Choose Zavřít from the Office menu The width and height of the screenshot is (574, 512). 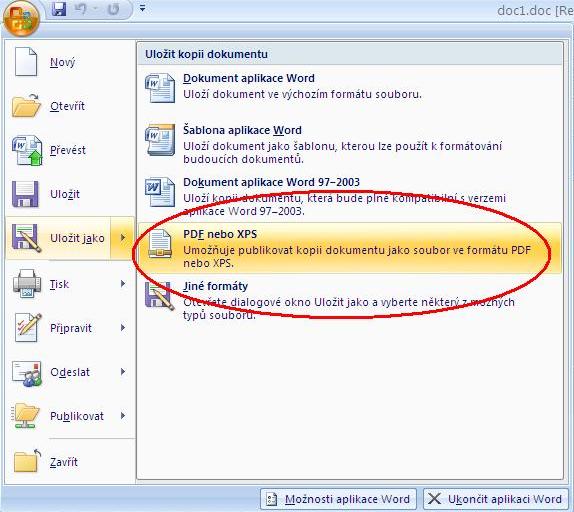click(x=70, y=462)
